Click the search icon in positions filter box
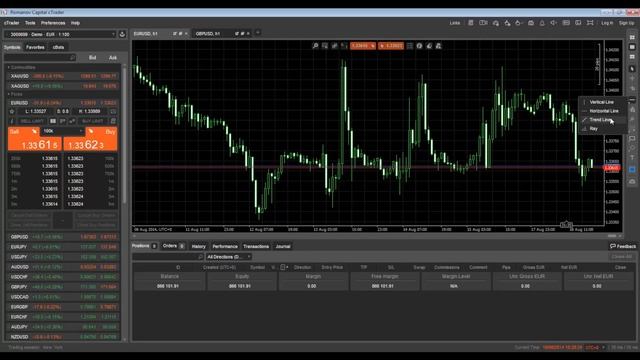640x360 pixels. pyautogui.click(x=200, y=257)
